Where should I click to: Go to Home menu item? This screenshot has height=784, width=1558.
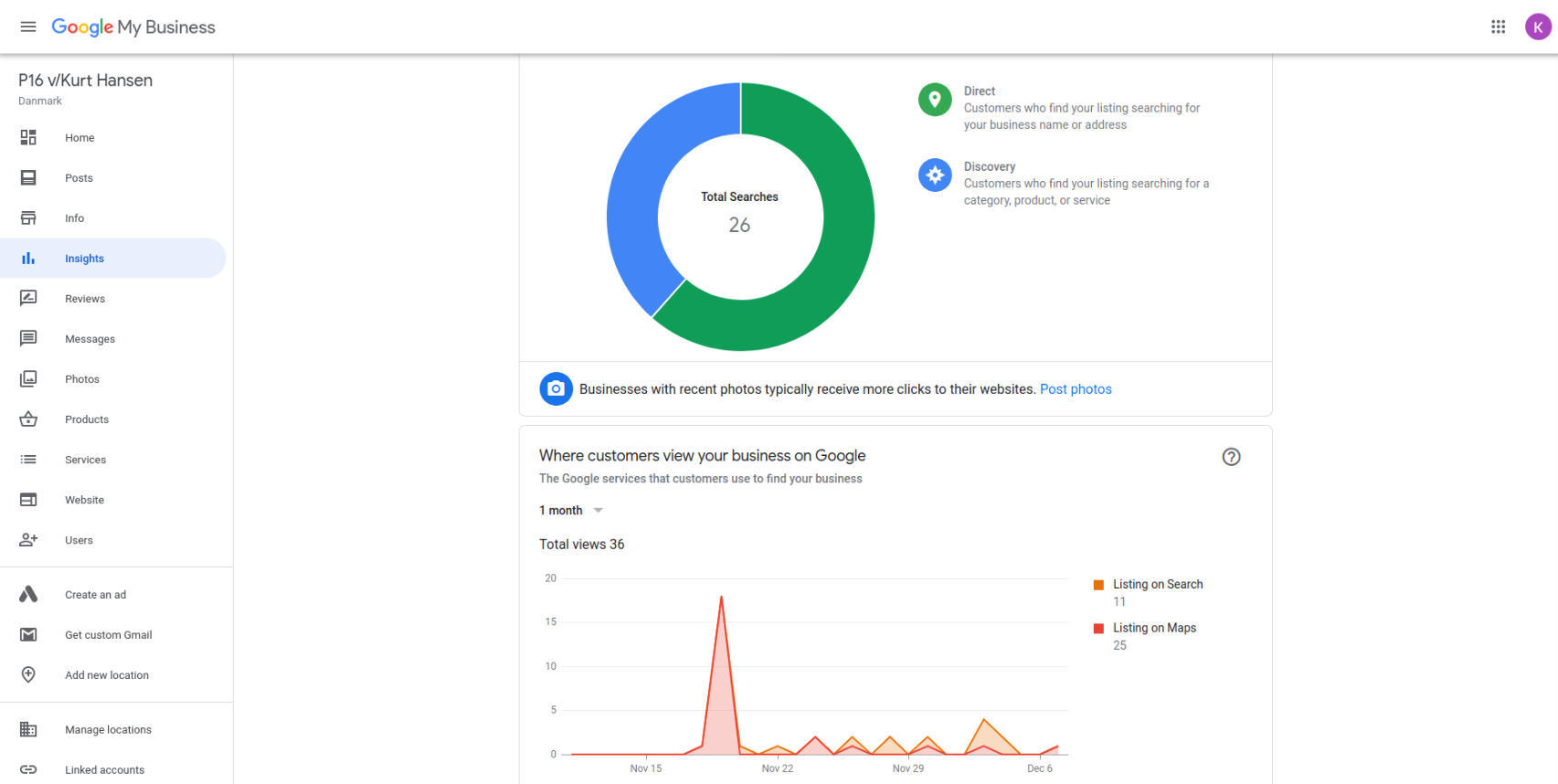click(113, 137)
